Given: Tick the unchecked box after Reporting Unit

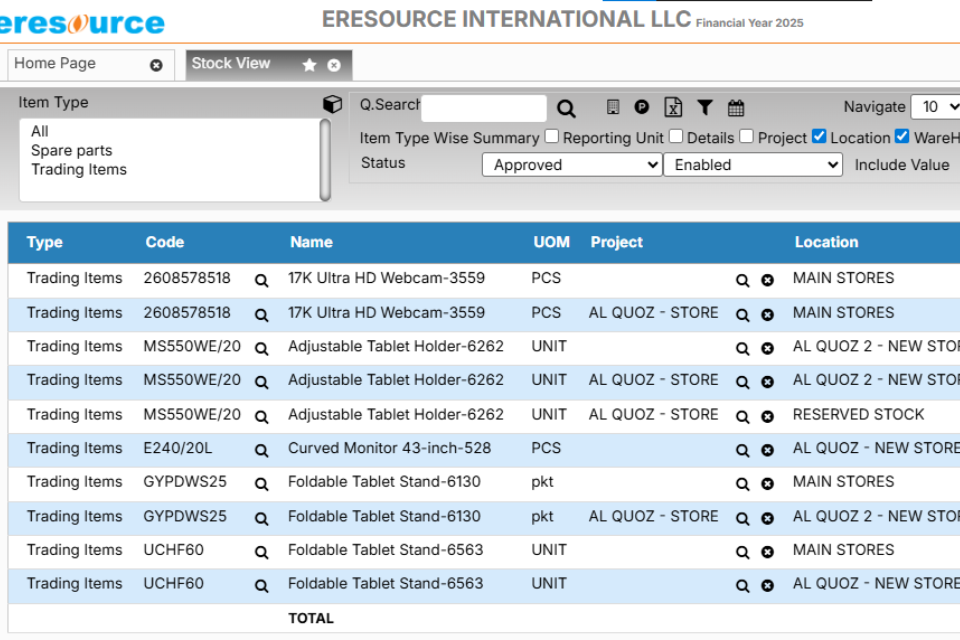Looking at the screenshot, I should pyautogui.click(x=676, y=136).
